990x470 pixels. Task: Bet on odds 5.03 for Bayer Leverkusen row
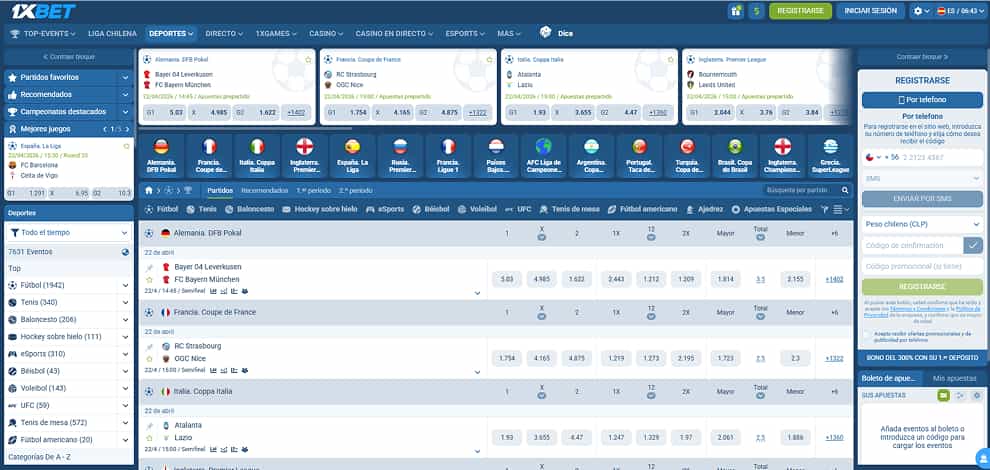(506, 279)
